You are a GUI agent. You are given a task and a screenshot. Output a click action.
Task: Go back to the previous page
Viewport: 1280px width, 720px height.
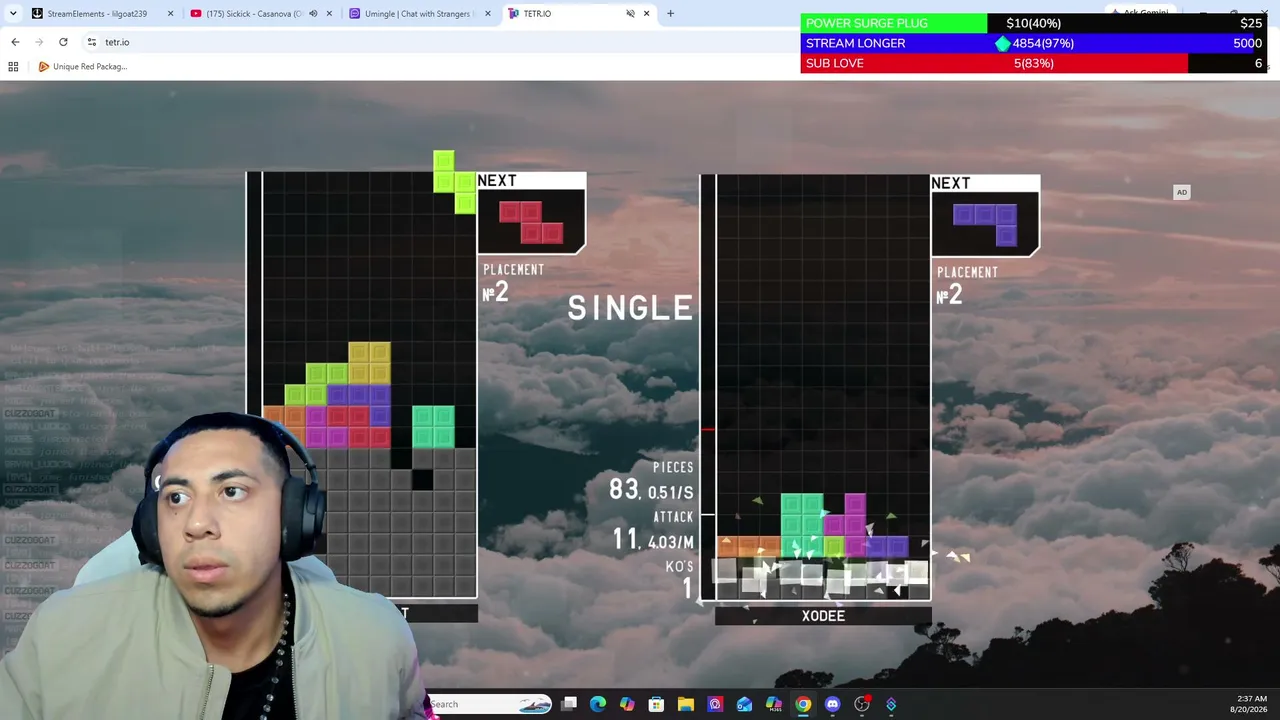15,42
